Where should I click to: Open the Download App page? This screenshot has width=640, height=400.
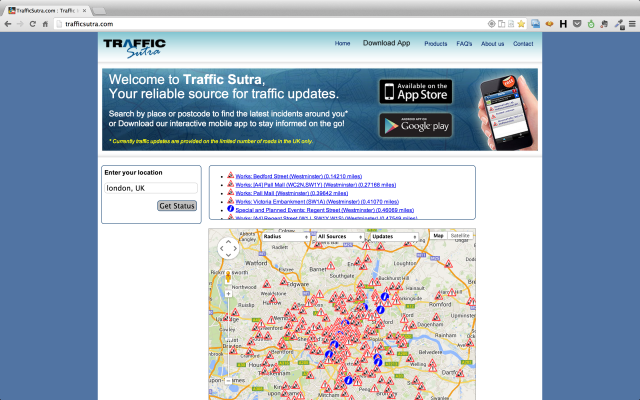387,43
